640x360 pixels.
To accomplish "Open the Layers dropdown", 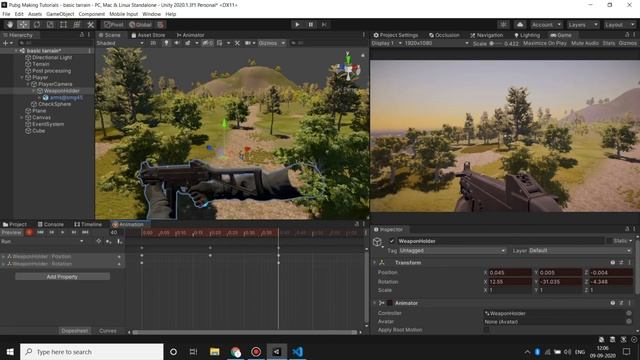I will click(582, 24).
